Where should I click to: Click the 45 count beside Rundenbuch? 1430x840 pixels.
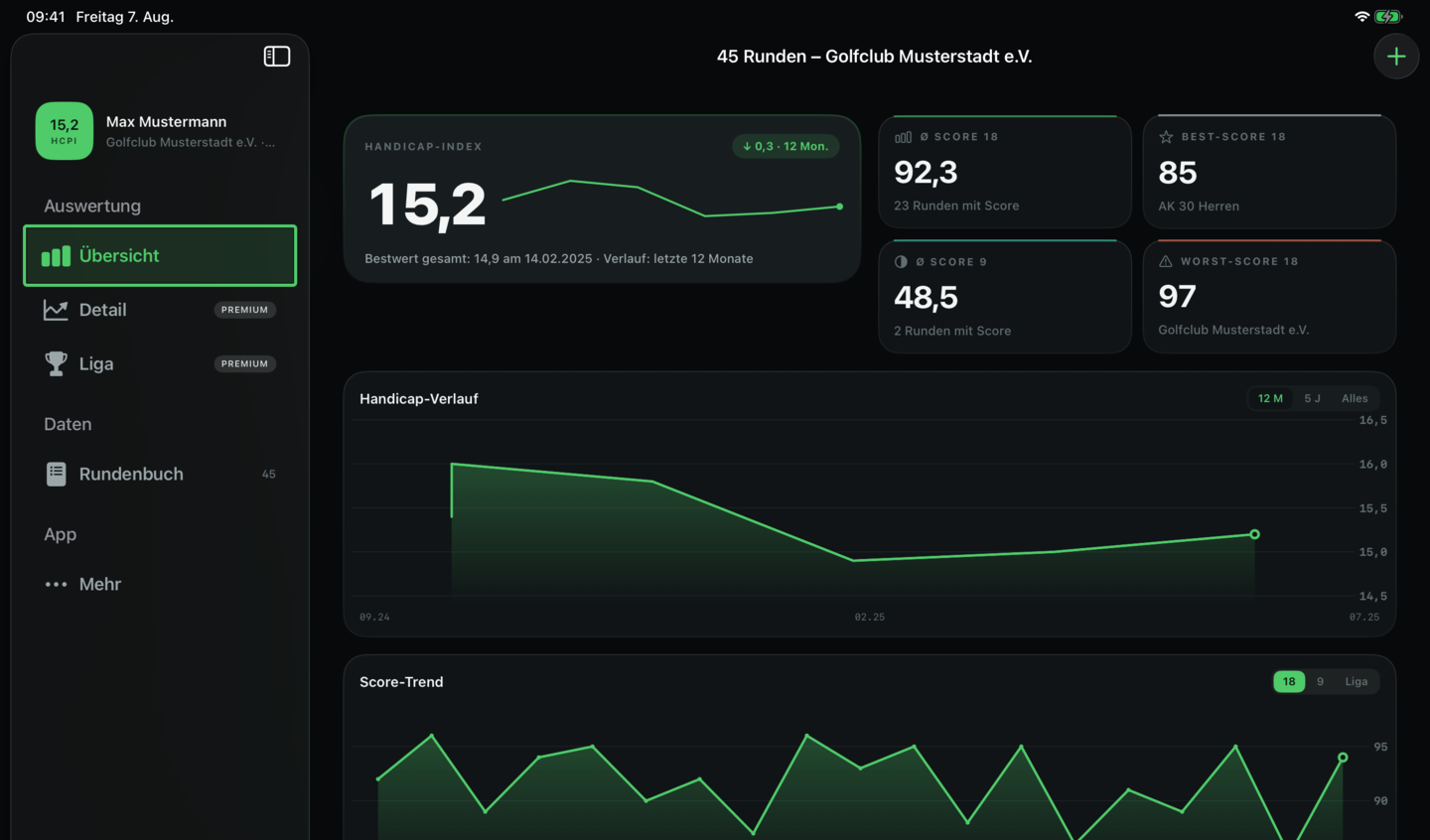(268, 475)
